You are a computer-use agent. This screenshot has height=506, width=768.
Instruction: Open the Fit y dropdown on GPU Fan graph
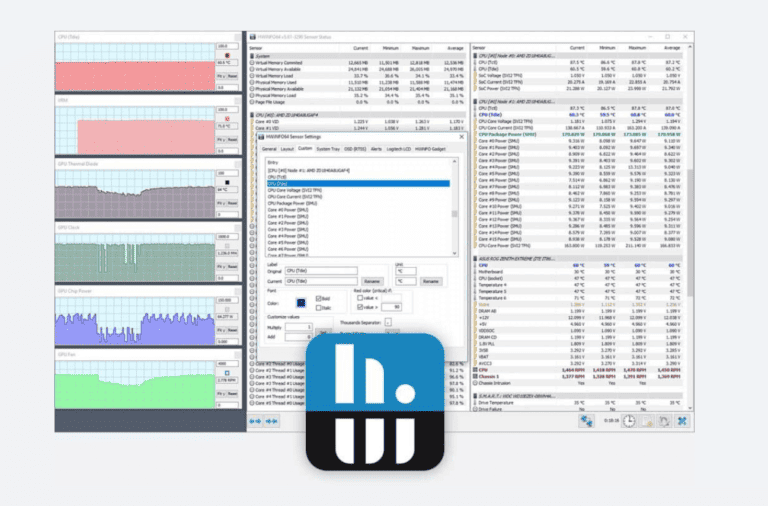pyautogui.click(x=221, y=394)
